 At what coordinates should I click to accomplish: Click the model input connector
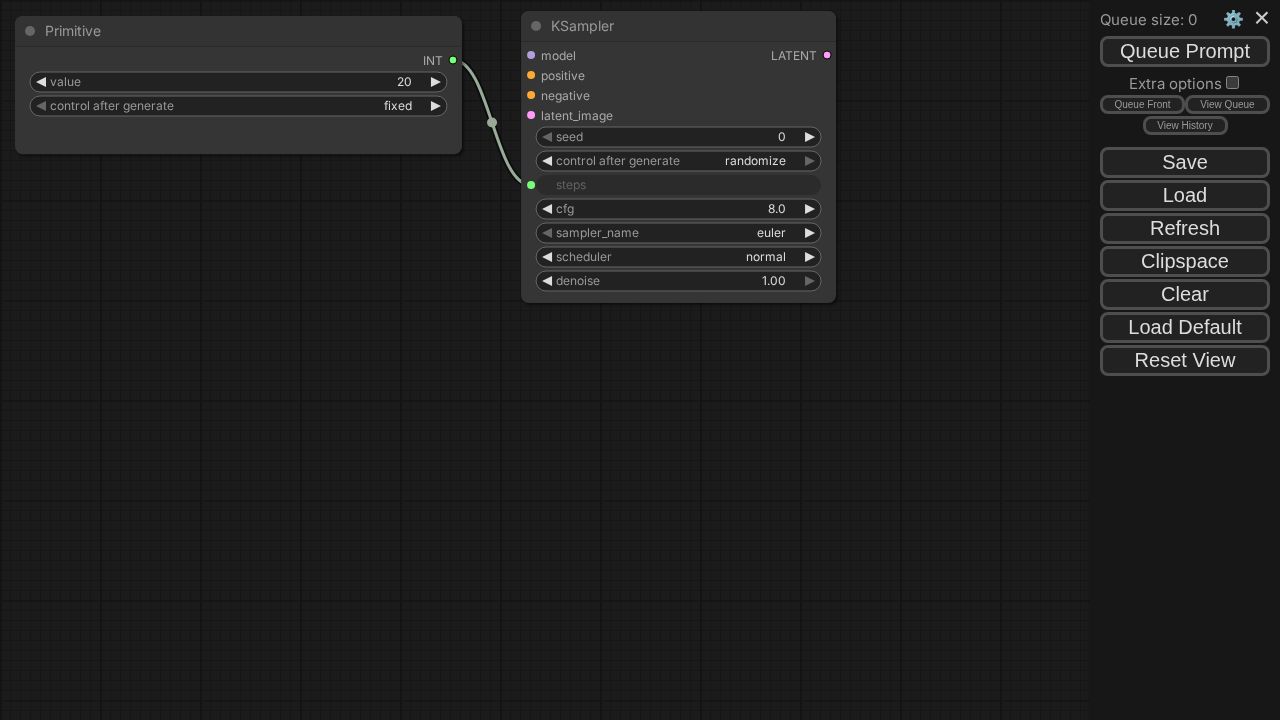(x=531, y=56)
